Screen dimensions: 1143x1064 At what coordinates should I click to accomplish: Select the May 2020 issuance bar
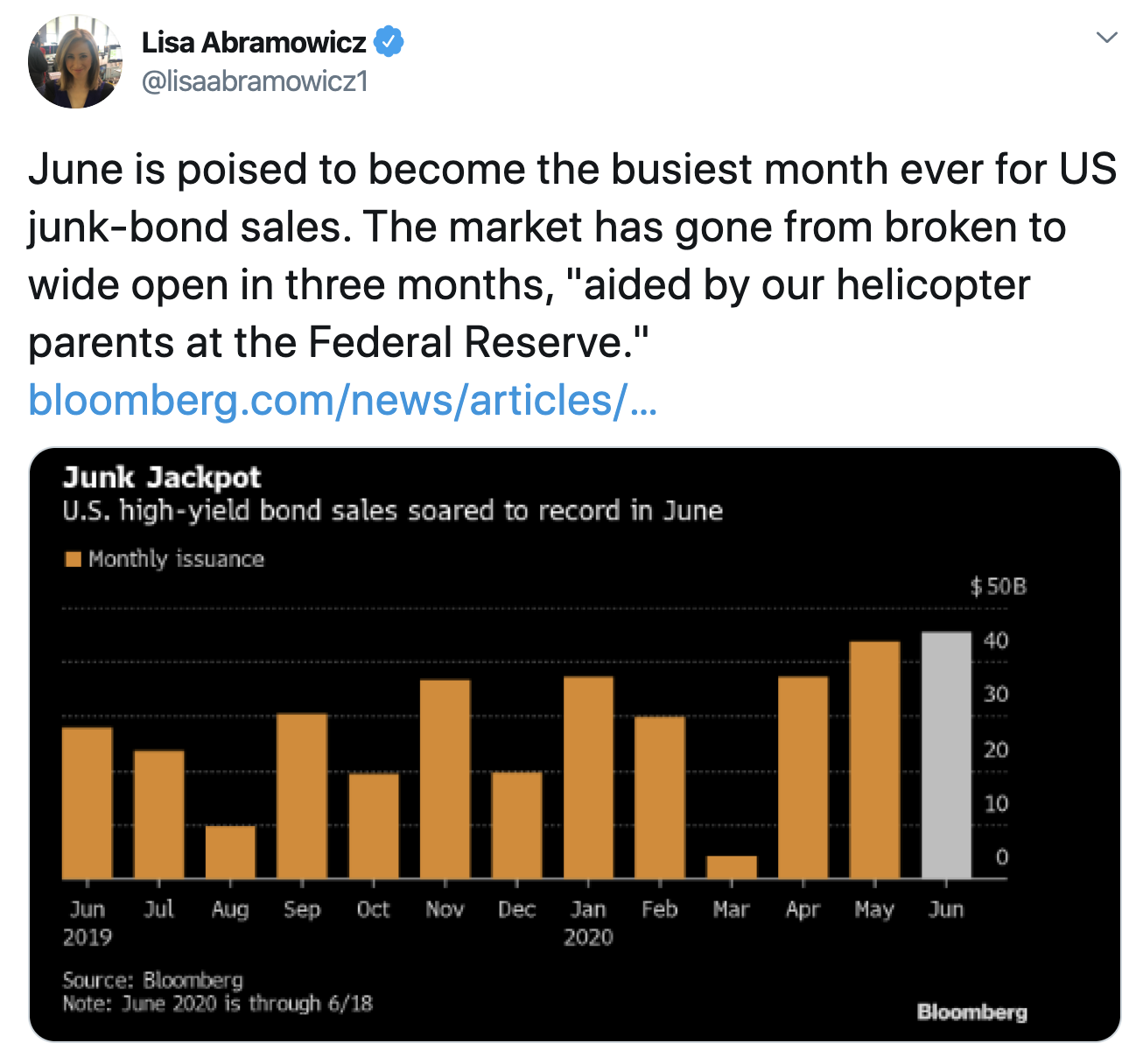pyautogui.click(x=874, y=759)
